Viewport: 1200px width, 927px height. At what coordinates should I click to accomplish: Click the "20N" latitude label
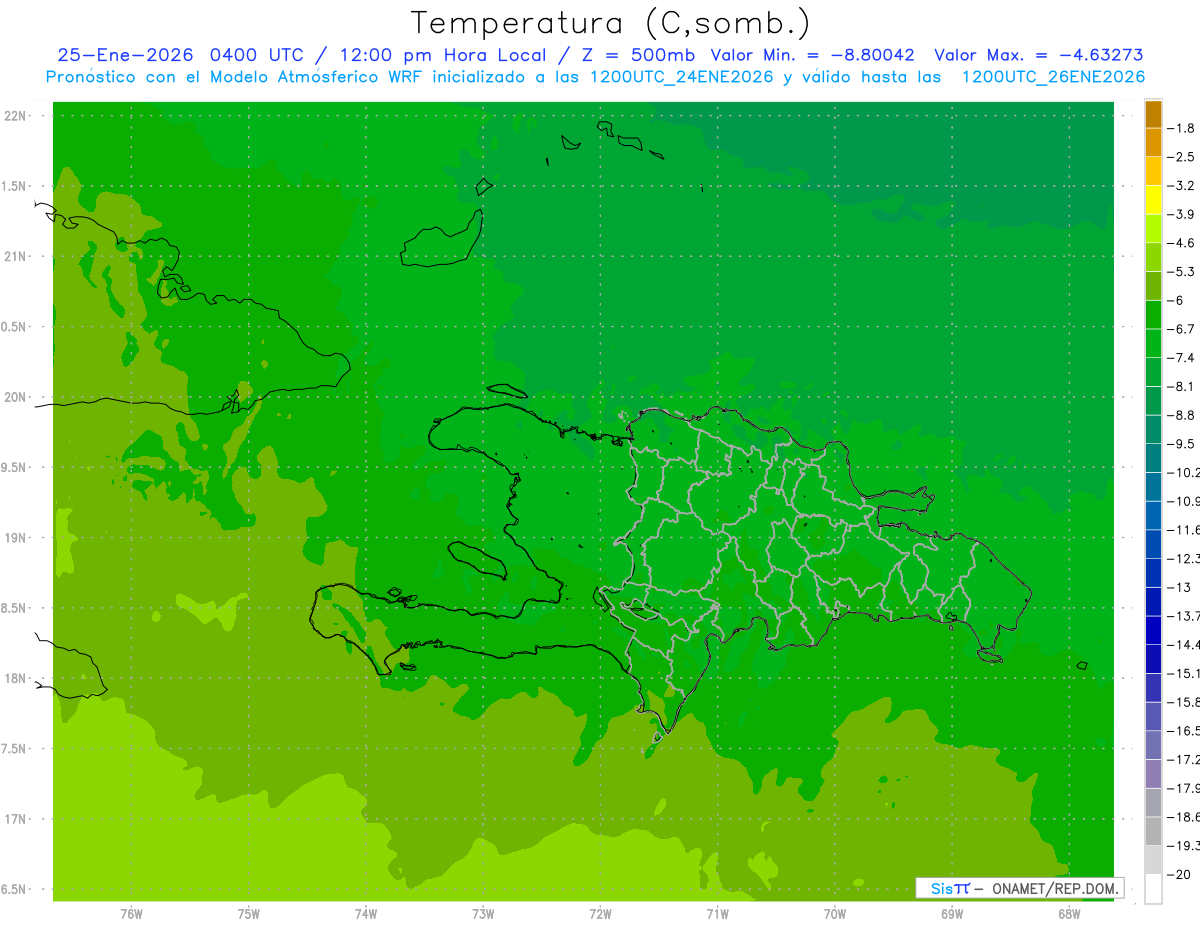16,397
